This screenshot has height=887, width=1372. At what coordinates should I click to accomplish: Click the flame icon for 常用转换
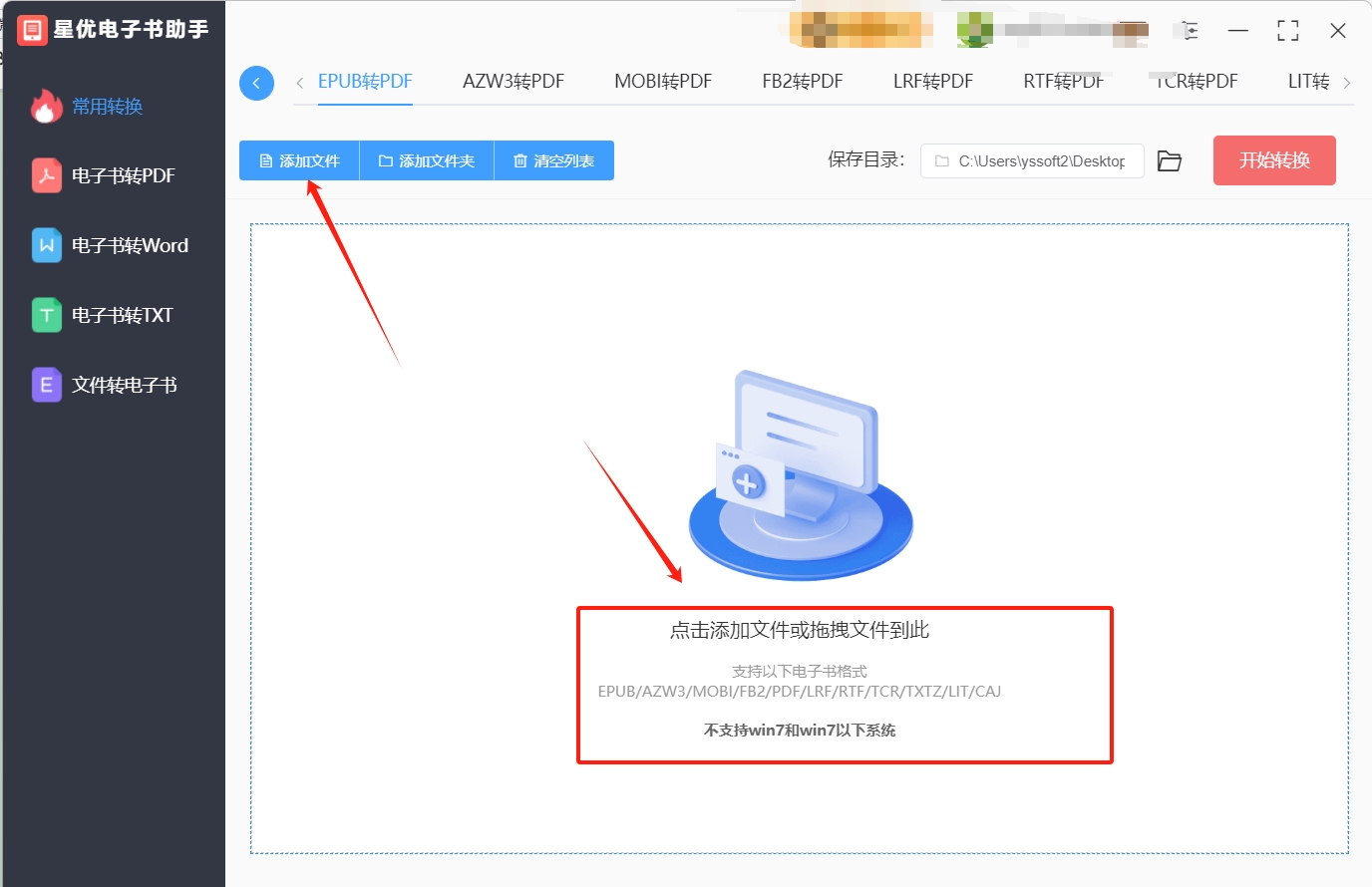coord(46,106)
